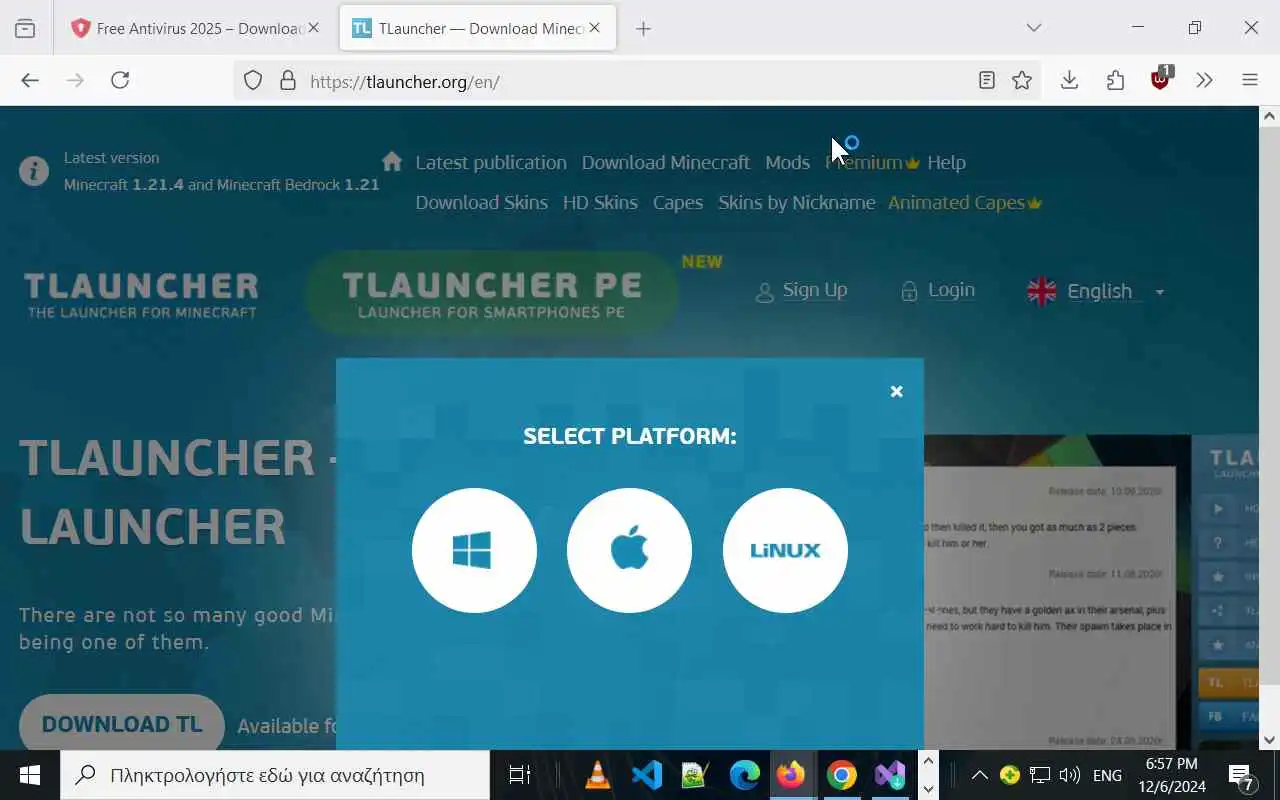Close the Select Platform dialog
Image resolution: width=1280 pixels, height=800 pixels.
point(897,392)
